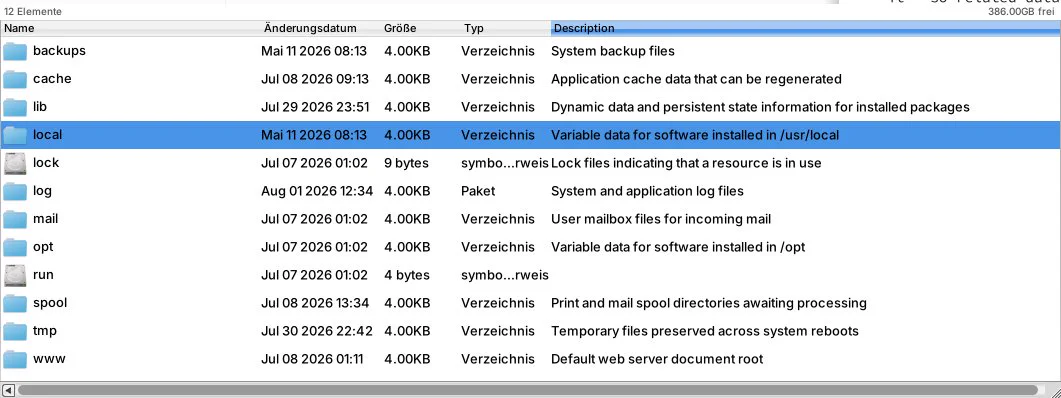Select the tmp folder icon
This screenshot has height=398, width=1061.
pos(15,332)
